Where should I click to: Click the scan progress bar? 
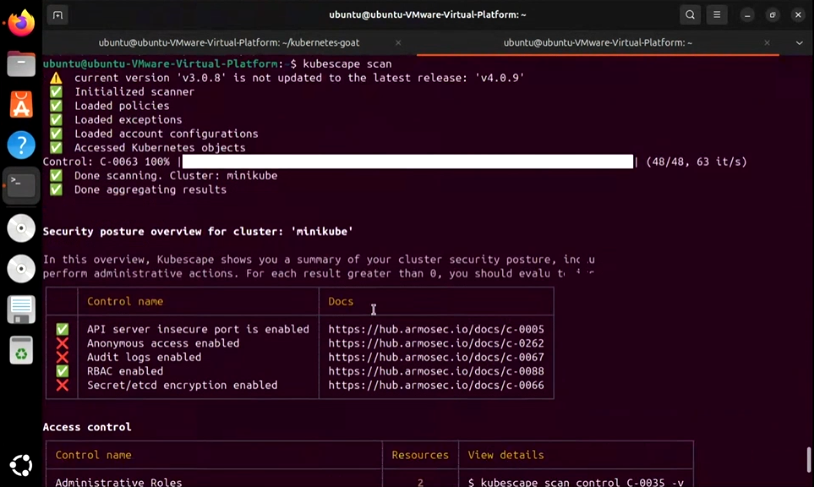(408, 161)
